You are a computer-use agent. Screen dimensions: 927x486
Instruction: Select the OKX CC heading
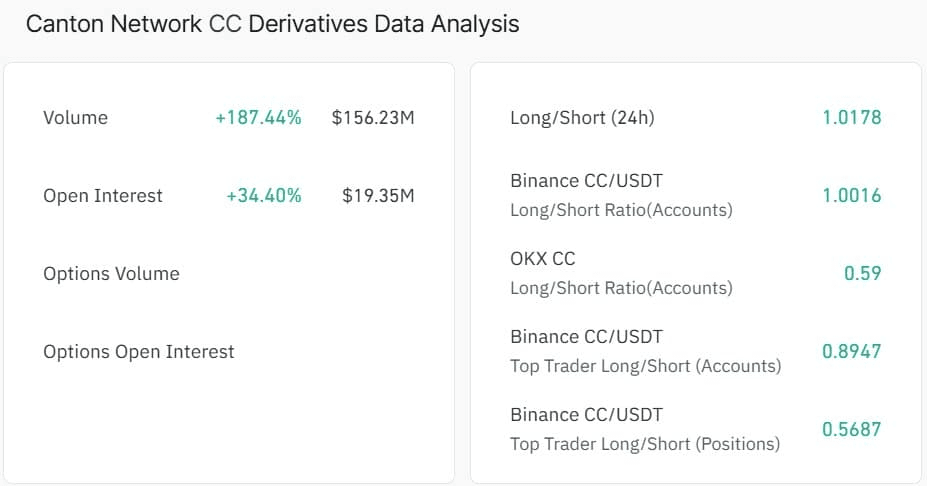[543, 259]
